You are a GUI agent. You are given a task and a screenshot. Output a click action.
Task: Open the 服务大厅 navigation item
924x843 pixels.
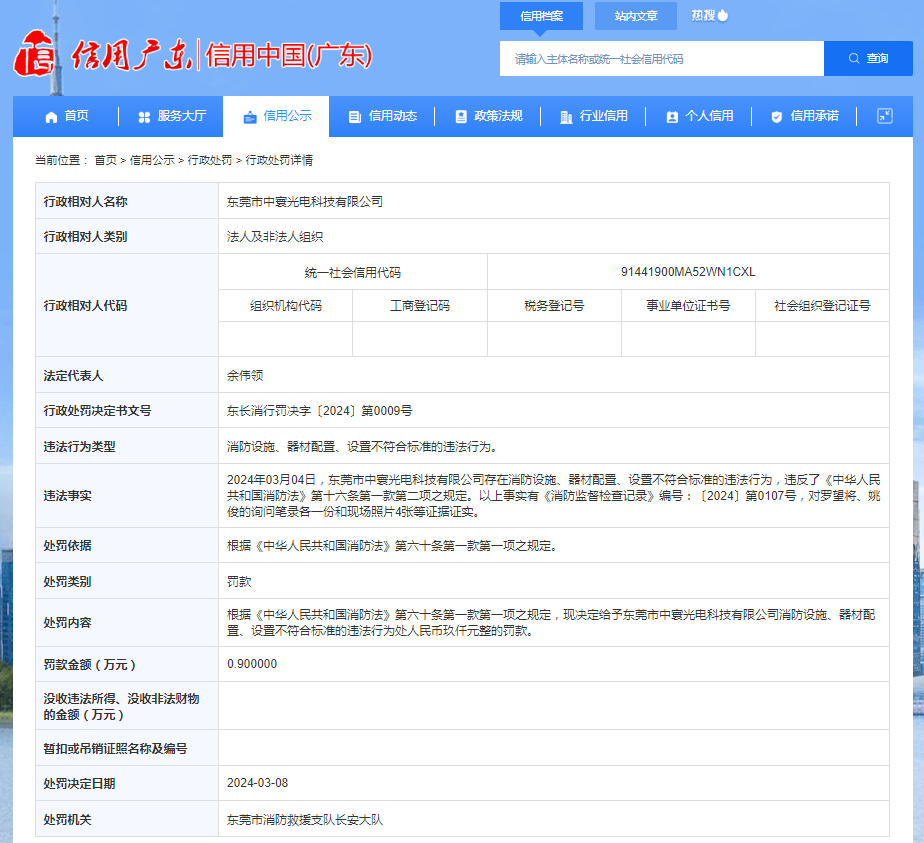click(171, 117)
